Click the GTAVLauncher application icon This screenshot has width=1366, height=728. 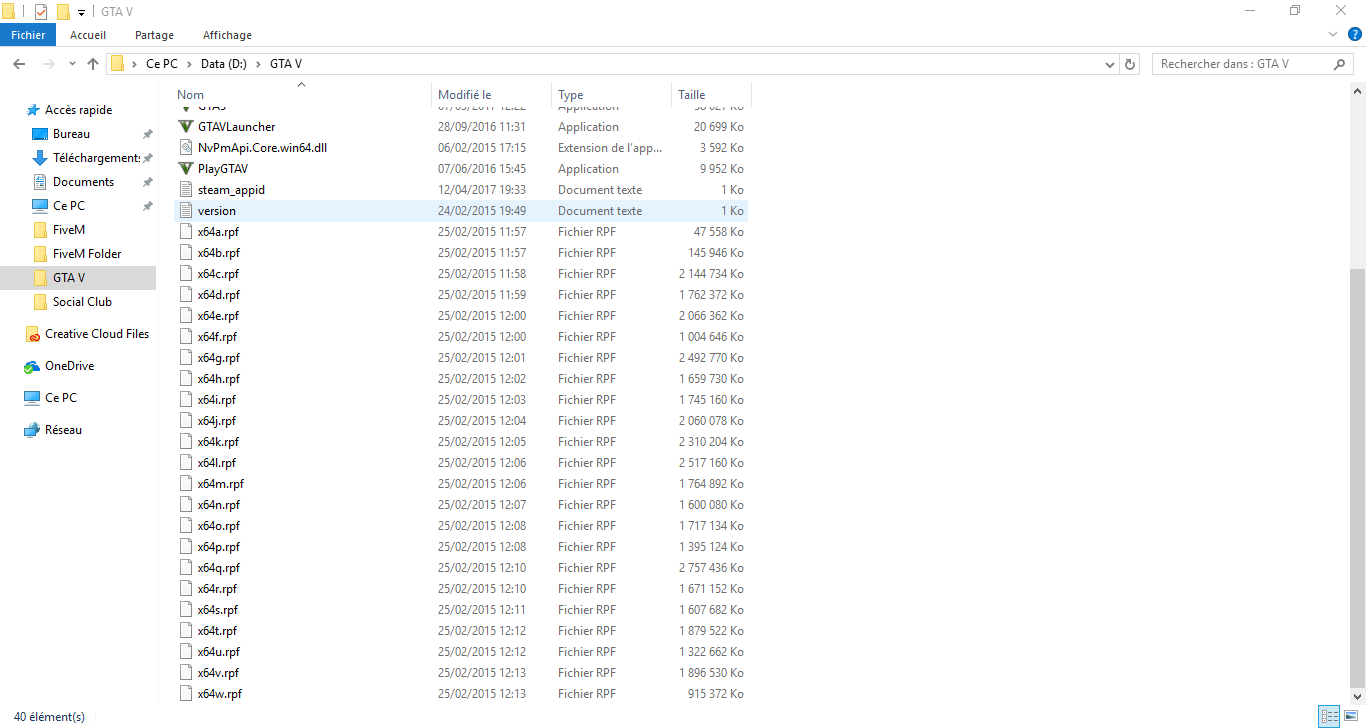pos(186,127)
